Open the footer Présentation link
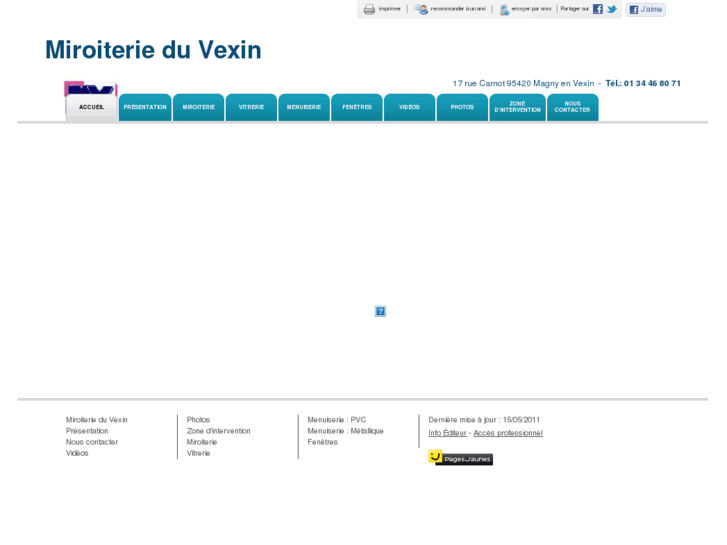The image size is (727, 545). (87, 431)
